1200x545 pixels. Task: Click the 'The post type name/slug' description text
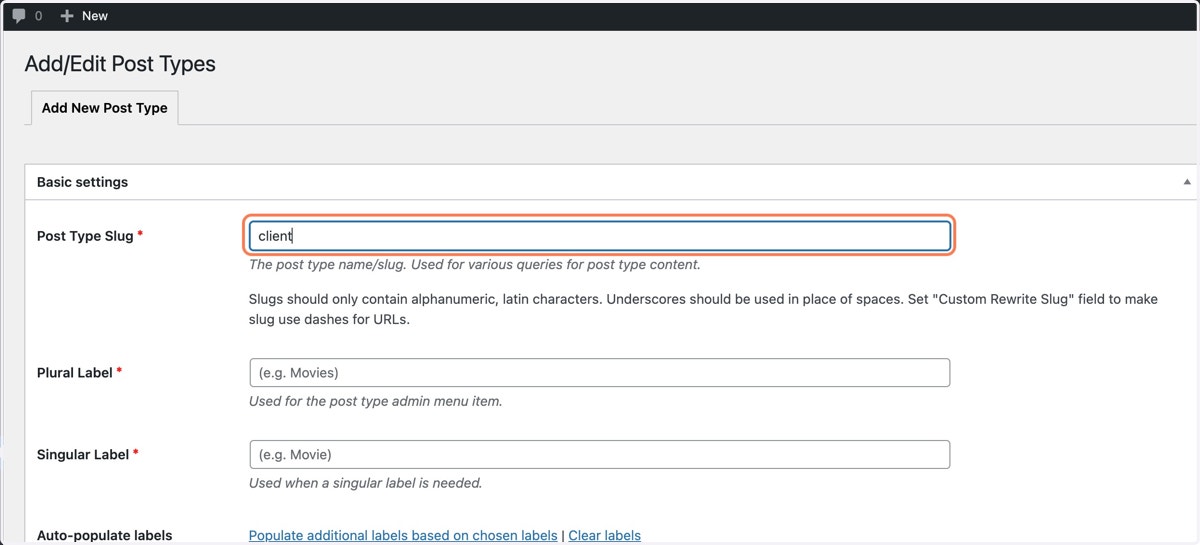[x=474, y=265]
